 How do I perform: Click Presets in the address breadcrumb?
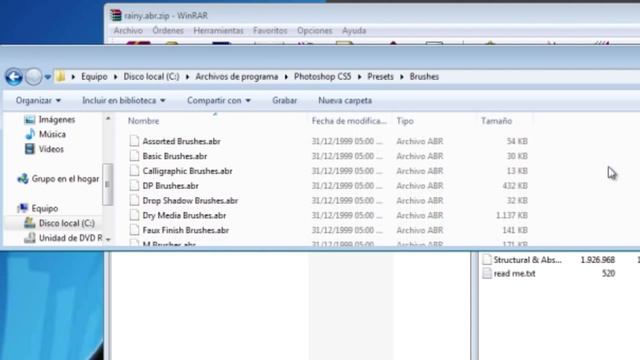pos(380,77)
